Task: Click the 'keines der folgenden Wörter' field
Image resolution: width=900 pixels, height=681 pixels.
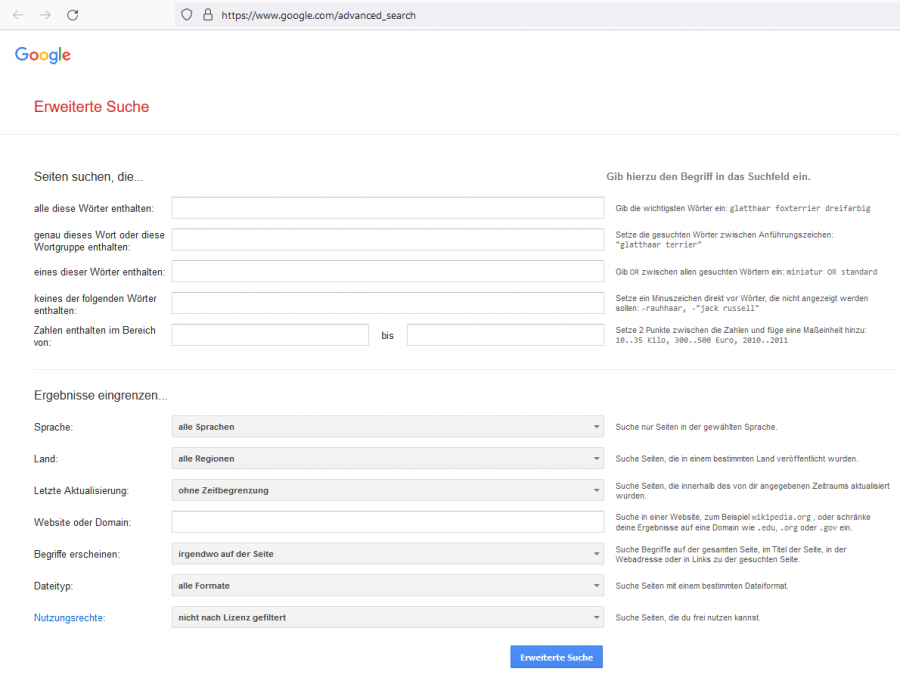Action: [387, 303]
